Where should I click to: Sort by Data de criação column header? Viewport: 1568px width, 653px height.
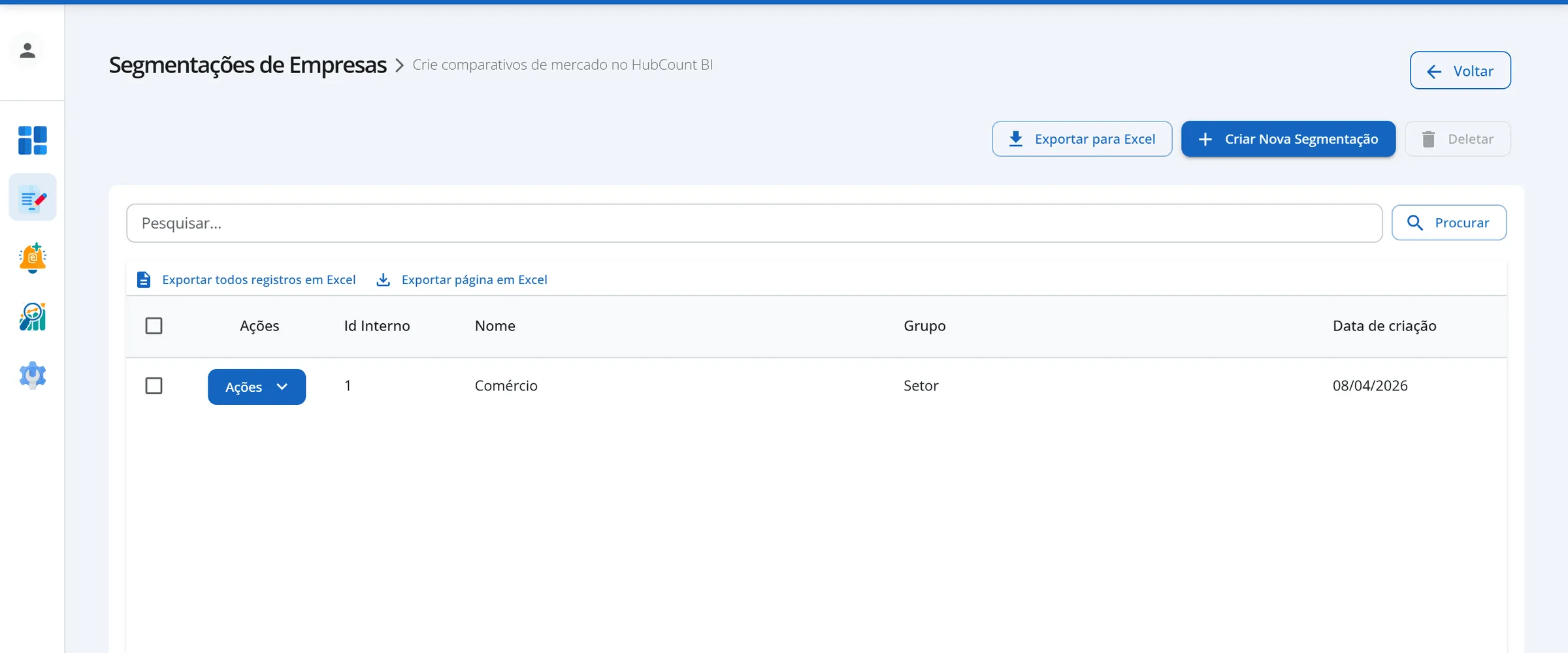[x=1384, y=326]
